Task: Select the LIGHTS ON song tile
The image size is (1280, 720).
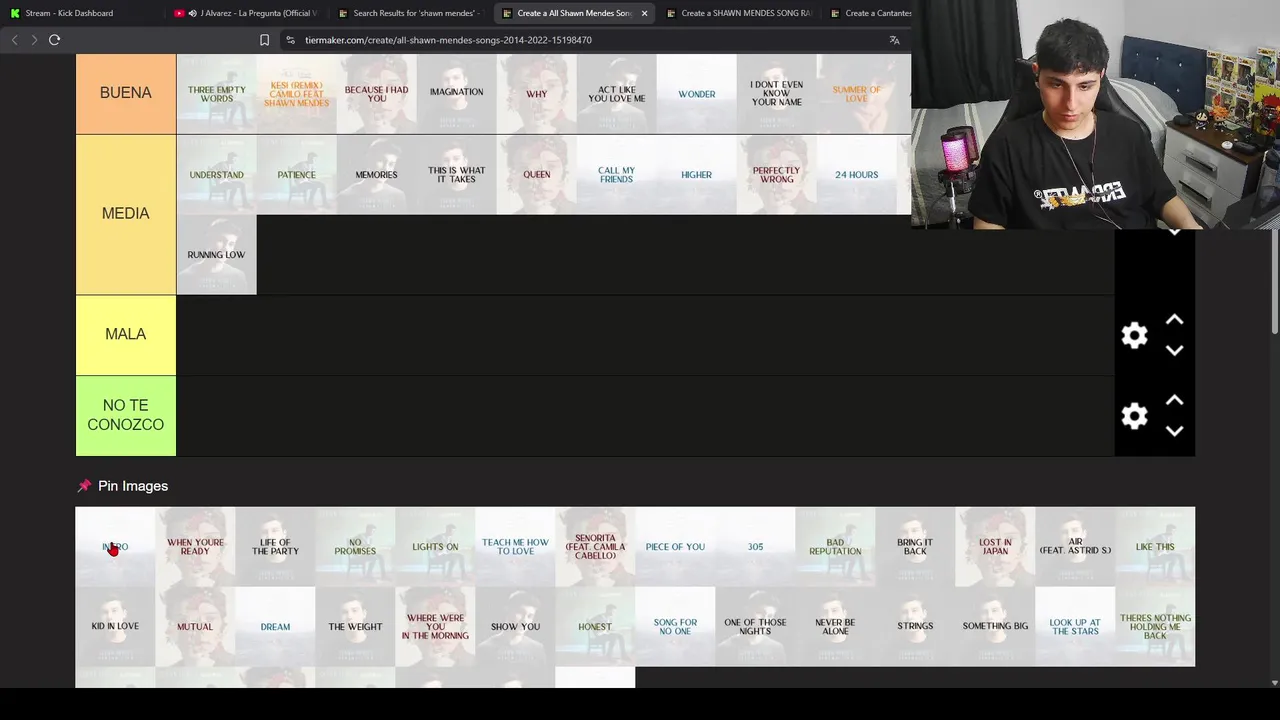Action: point(435,547)
